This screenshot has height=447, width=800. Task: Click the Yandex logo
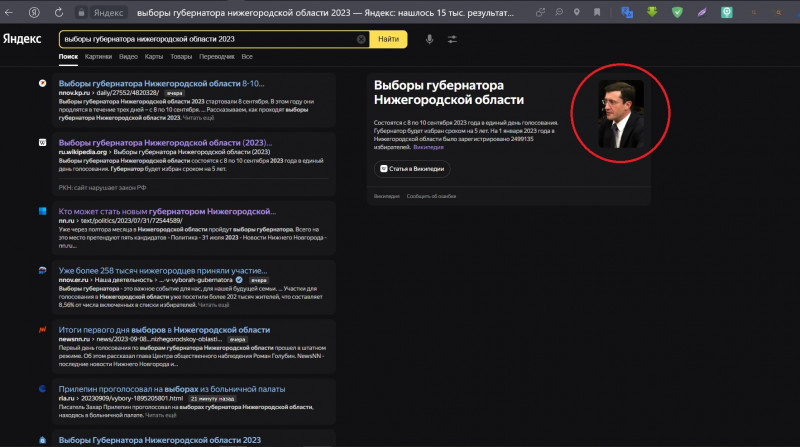point(22,39)
